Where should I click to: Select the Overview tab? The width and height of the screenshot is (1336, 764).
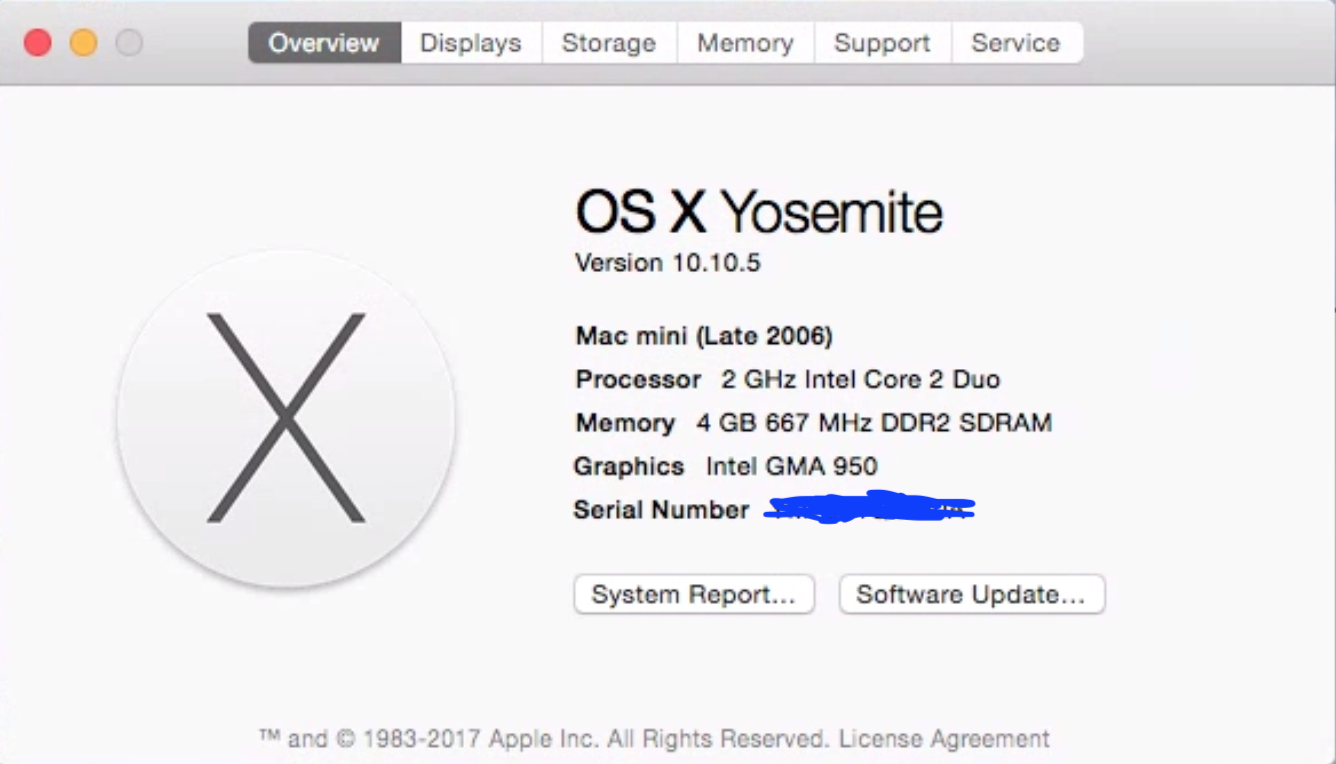[x=324, y=43]
